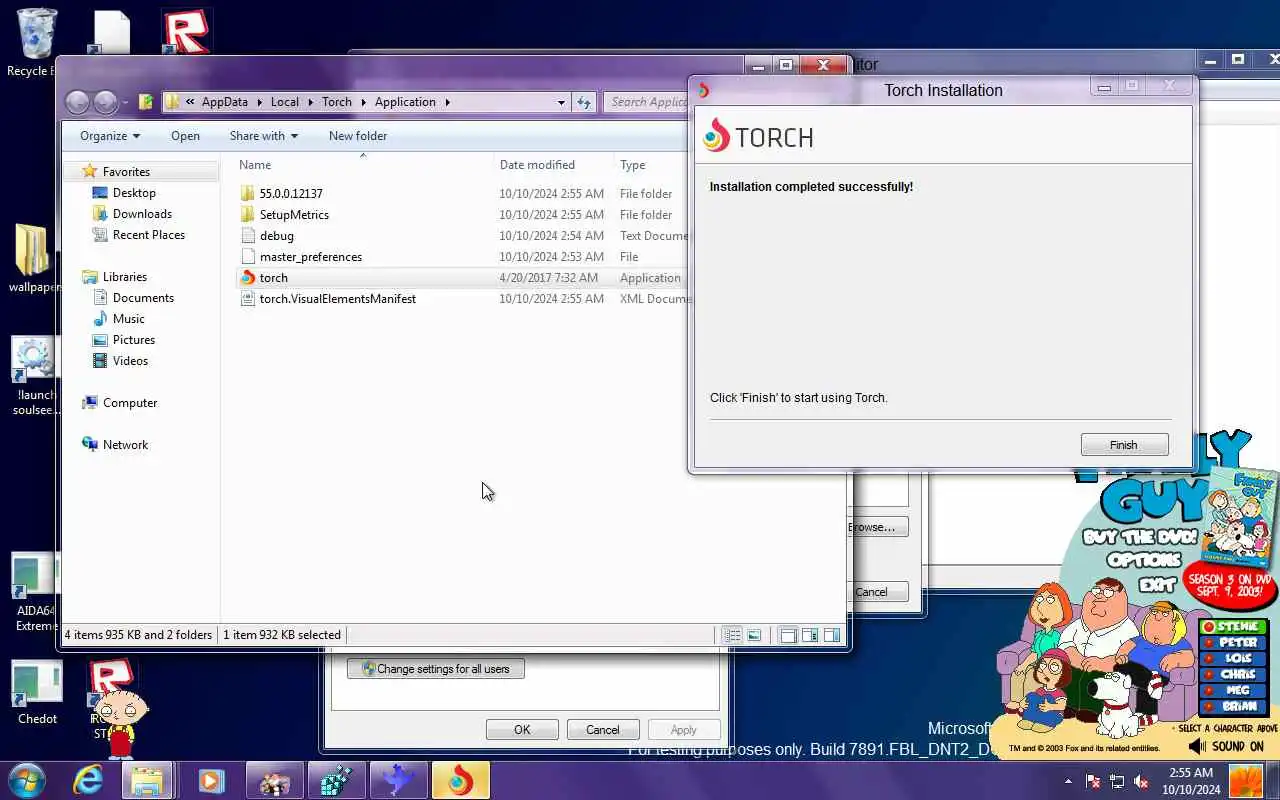Click Application in the breadcrumb path
Image resolution: width=1280 pixels, height=800 pixels.
pyautogui.click(x=405, y=102)
